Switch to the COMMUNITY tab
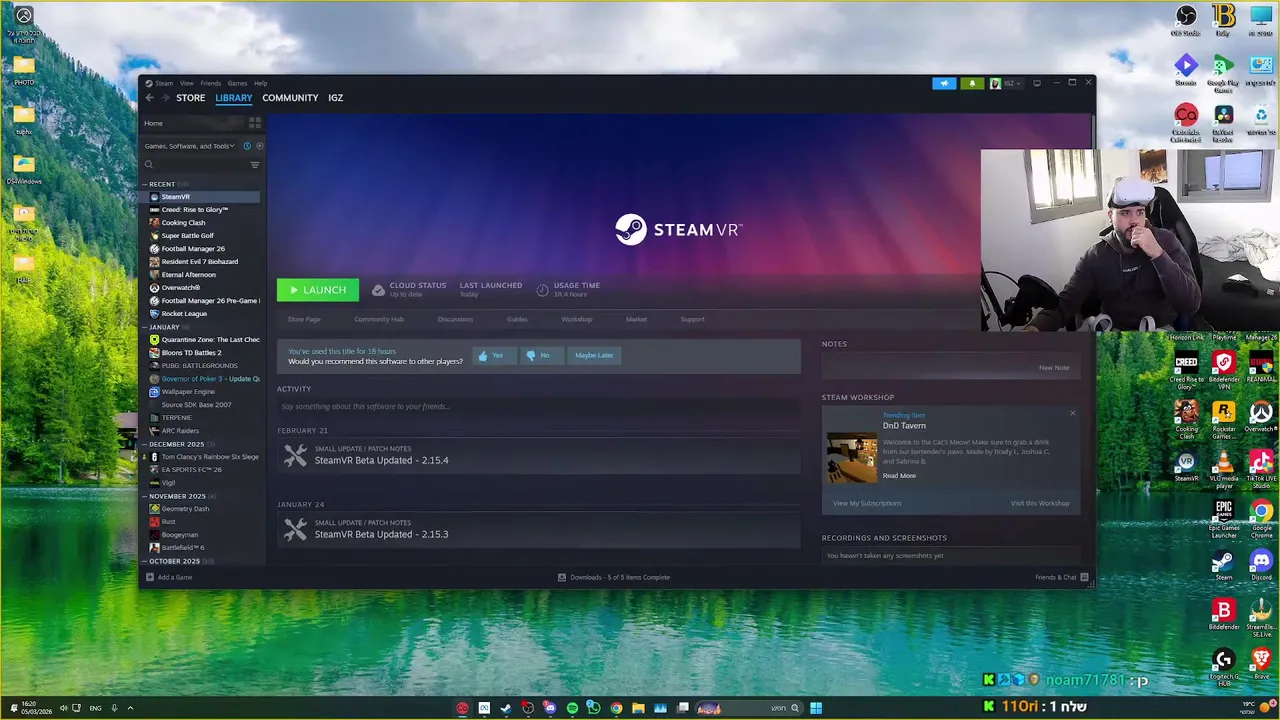This screenshot has height=720, width=1280. click(x=290, y=98)
